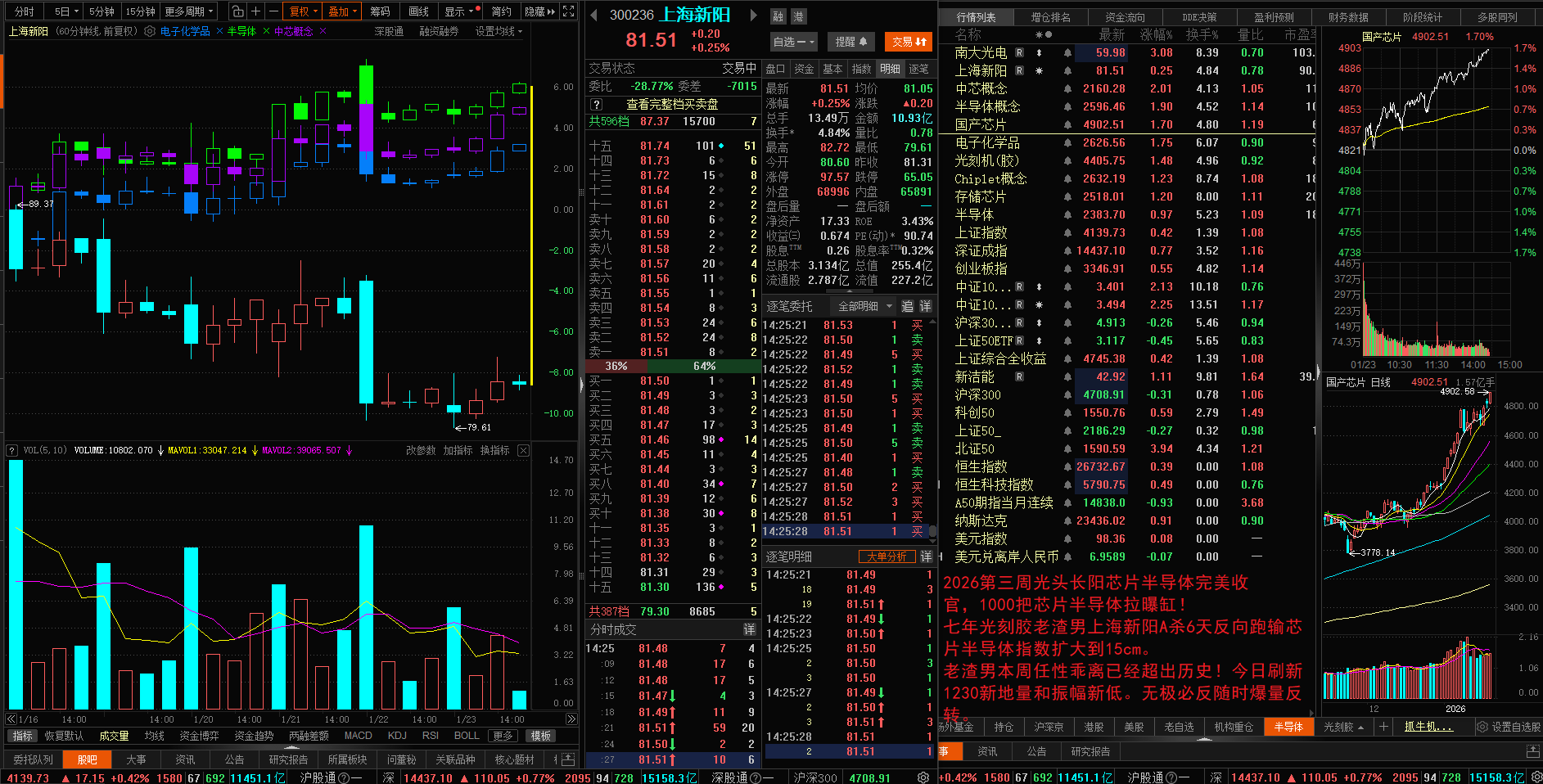Screen dimensions: 1543x784
Task: Remove the 电子化学品 overlay
Action: pos(219,31)
